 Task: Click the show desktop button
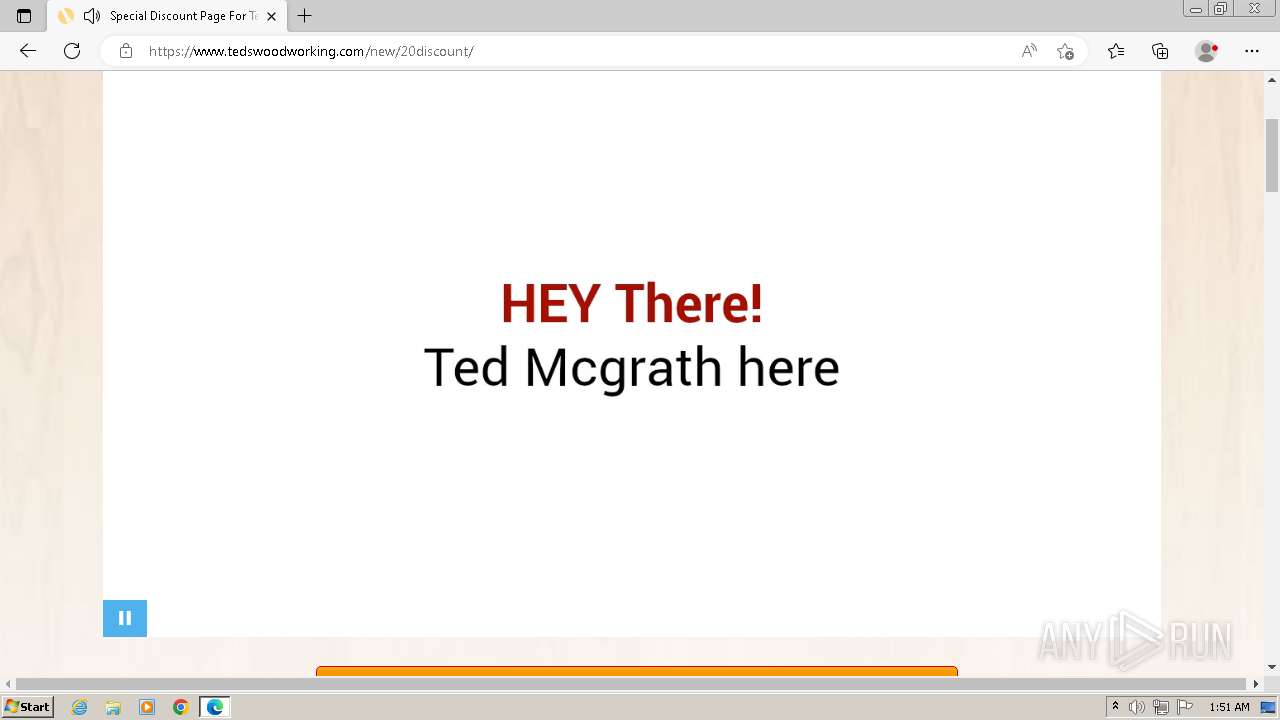click(1269, 707)
